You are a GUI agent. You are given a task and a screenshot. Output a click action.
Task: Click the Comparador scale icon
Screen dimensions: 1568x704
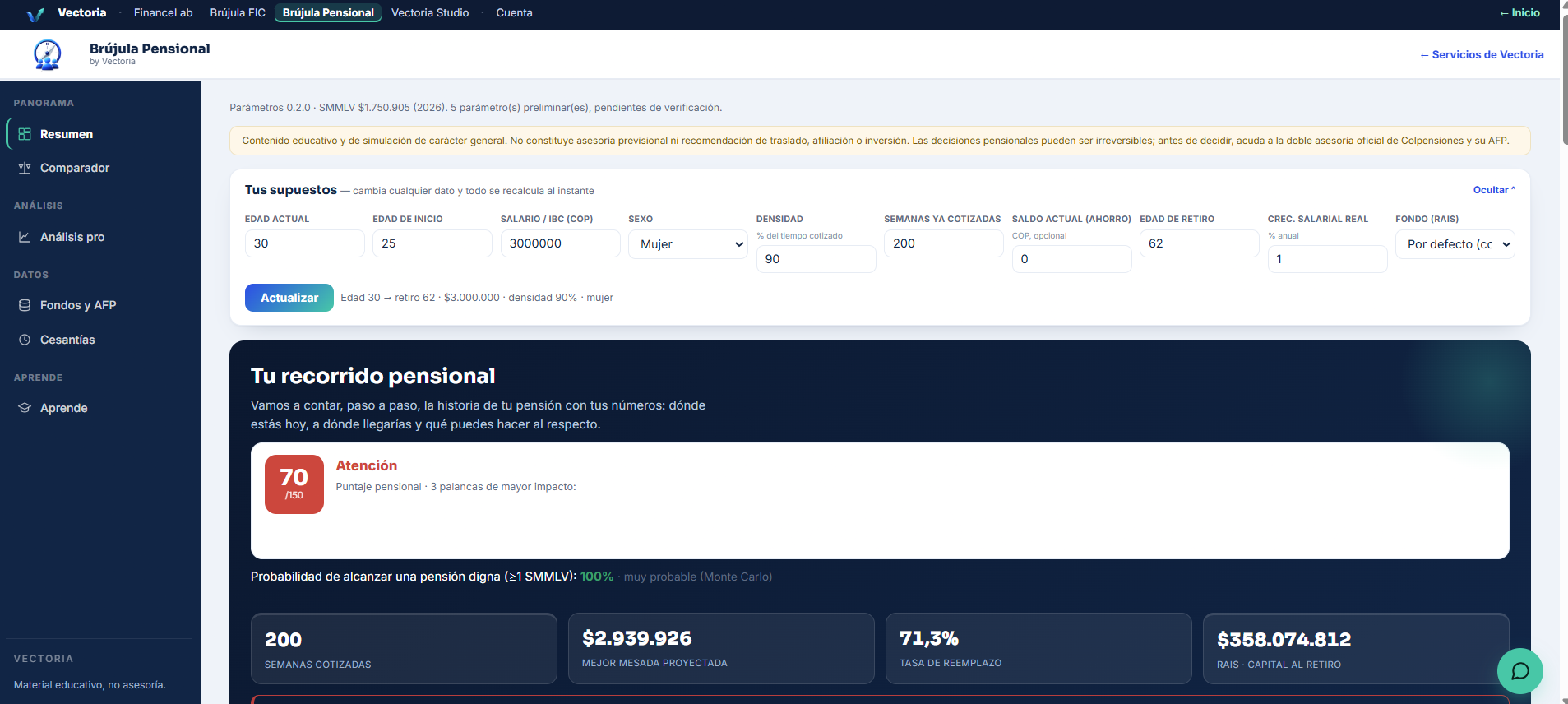pyautogui.click(x=25, y=168)
